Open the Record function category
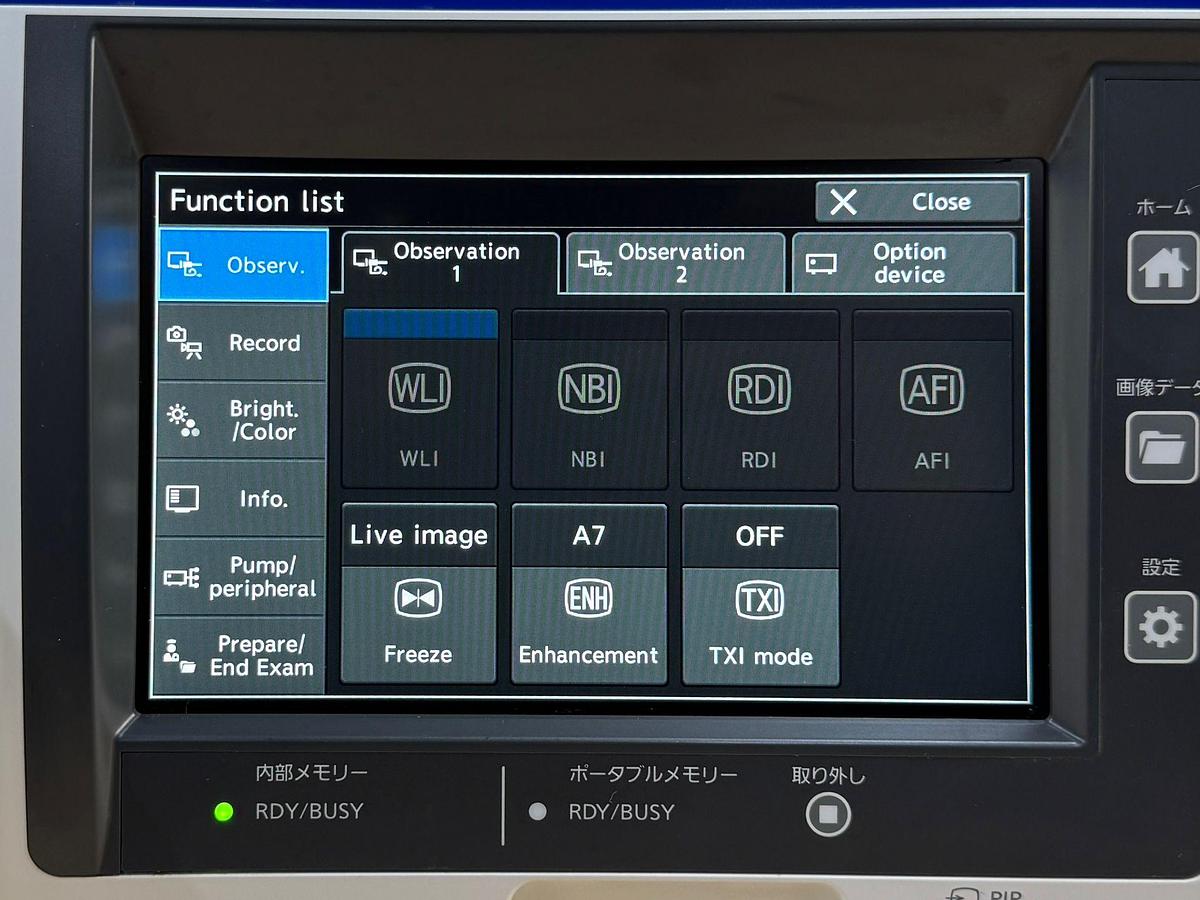This screenshot has height=900, width=1200. [x=242, y=343]
